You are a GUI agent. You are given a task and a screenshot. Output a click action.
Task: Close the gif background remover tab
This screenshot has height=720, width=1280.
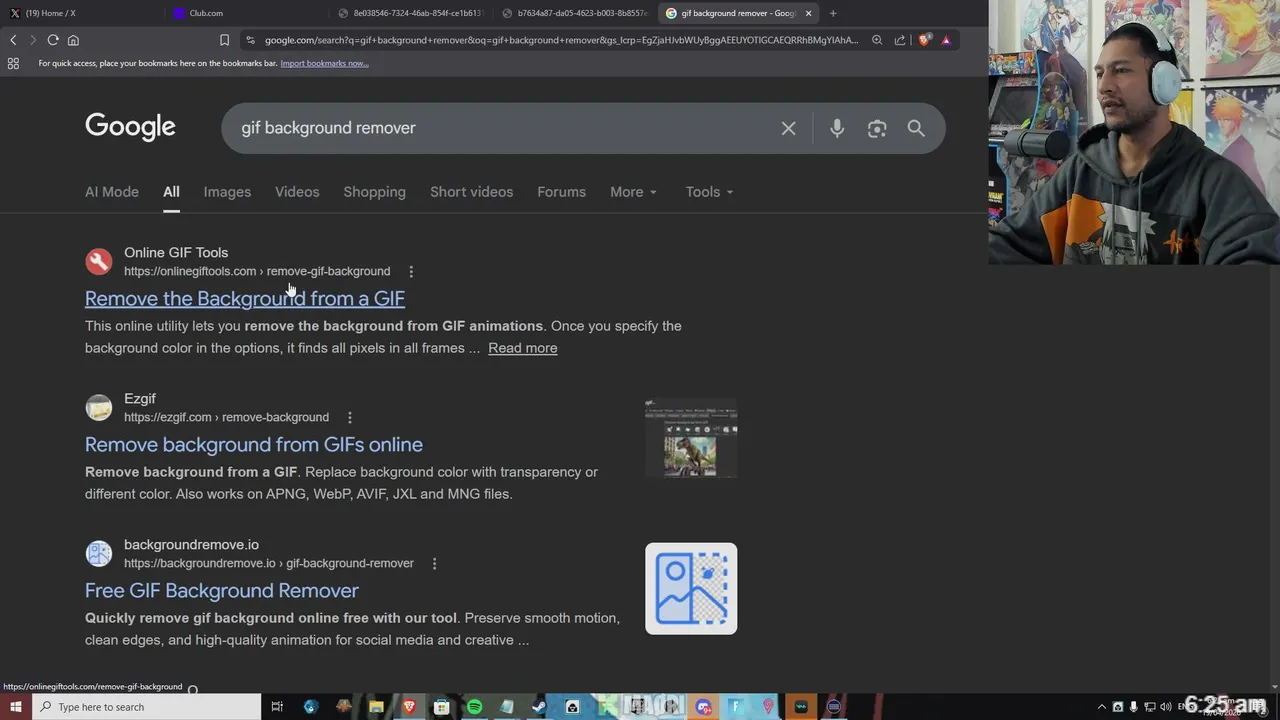[x=808, y=13]
